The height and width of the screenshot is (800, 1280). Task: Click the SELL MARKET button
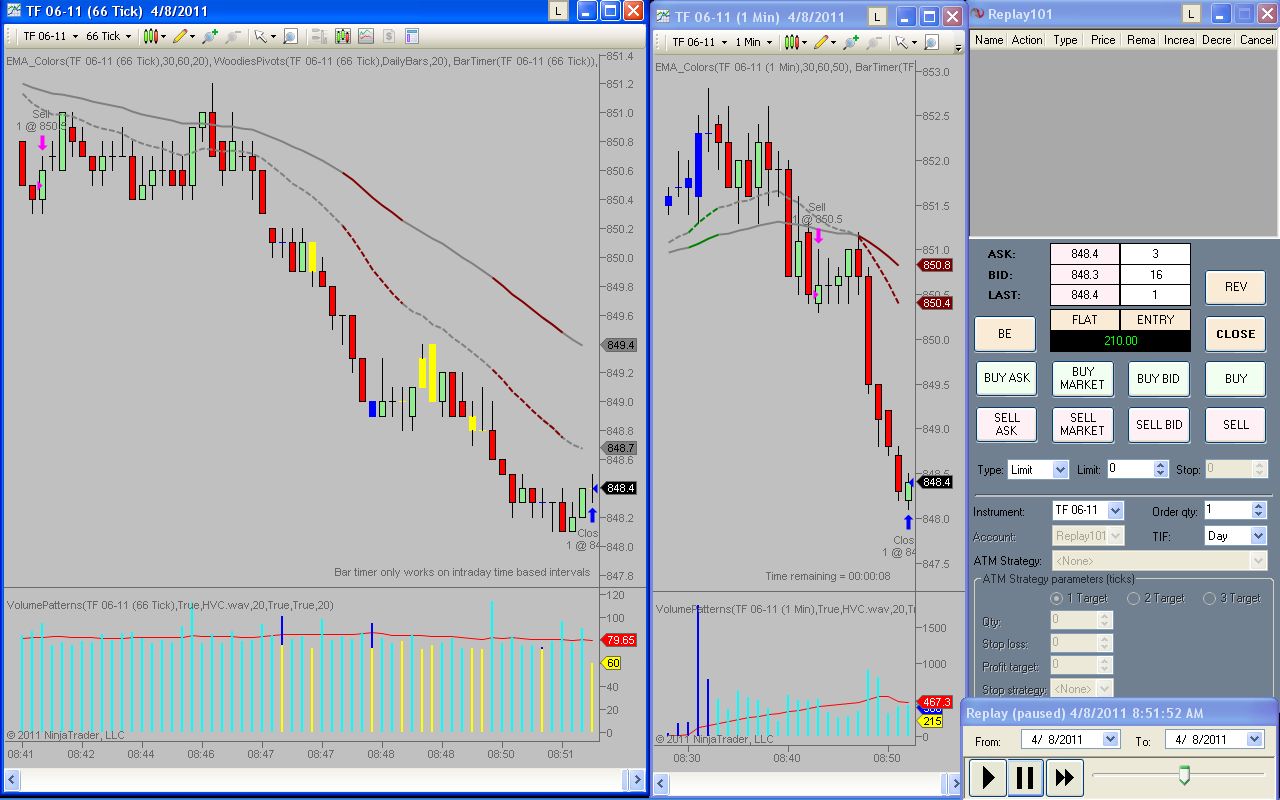pos(1083,424)
